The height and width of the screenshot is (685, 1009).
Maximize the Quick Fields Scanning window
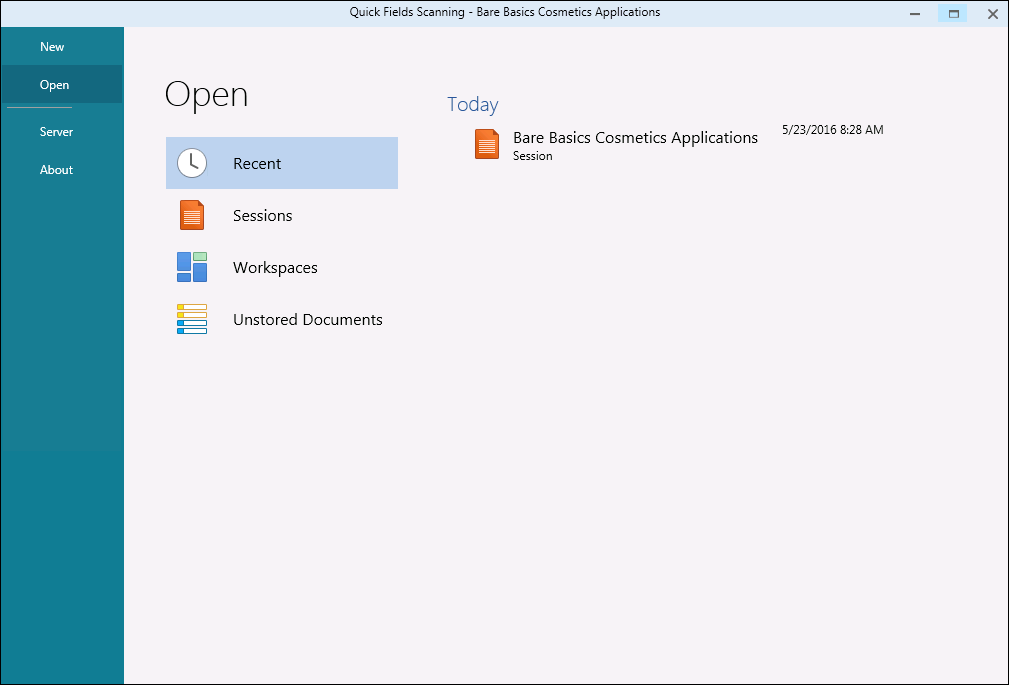coord(953,14)
